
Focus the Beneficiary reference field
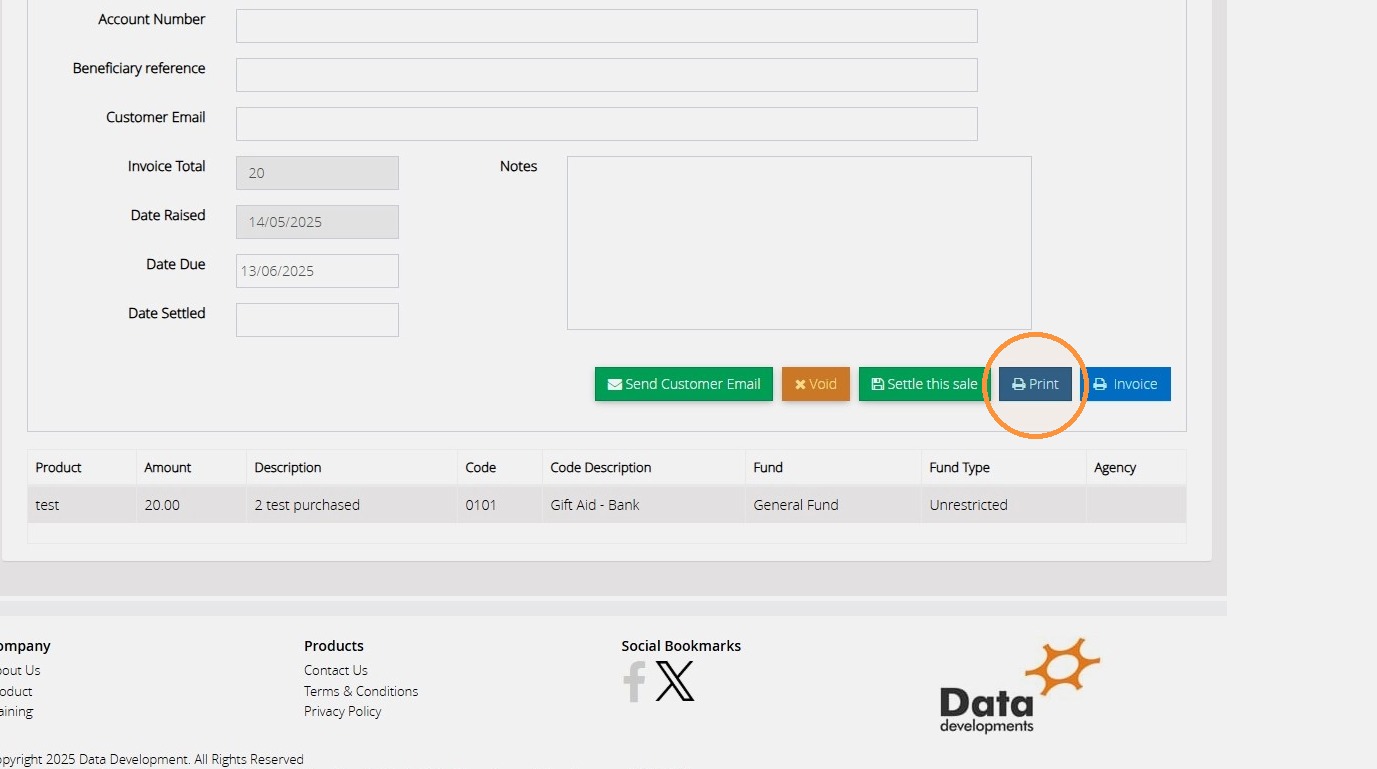click(606, 75)
